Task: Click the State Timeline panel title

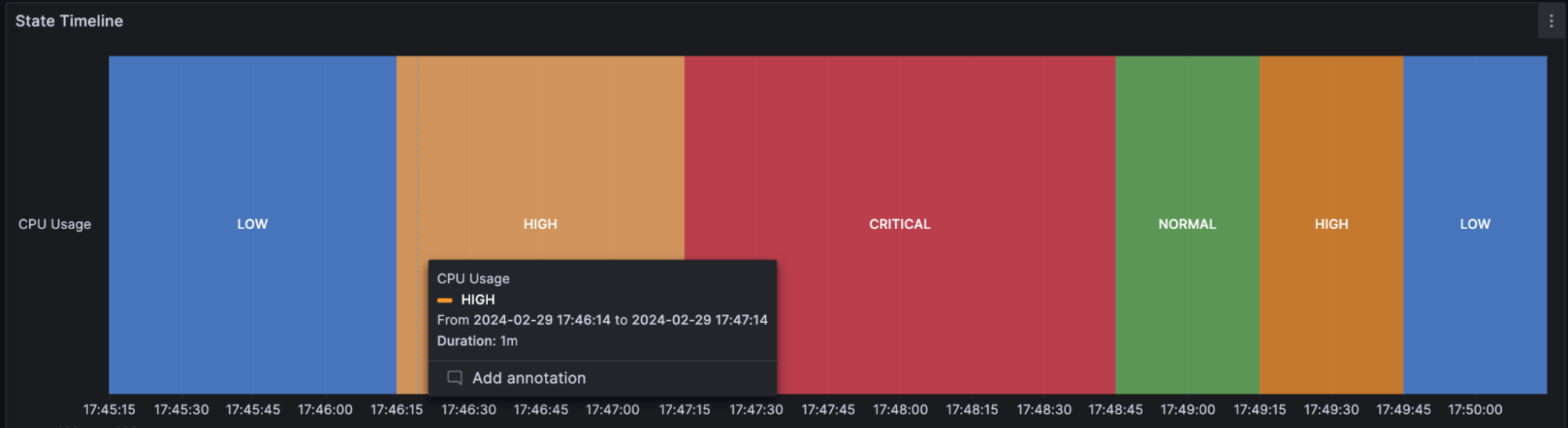Action: [69, 21]
